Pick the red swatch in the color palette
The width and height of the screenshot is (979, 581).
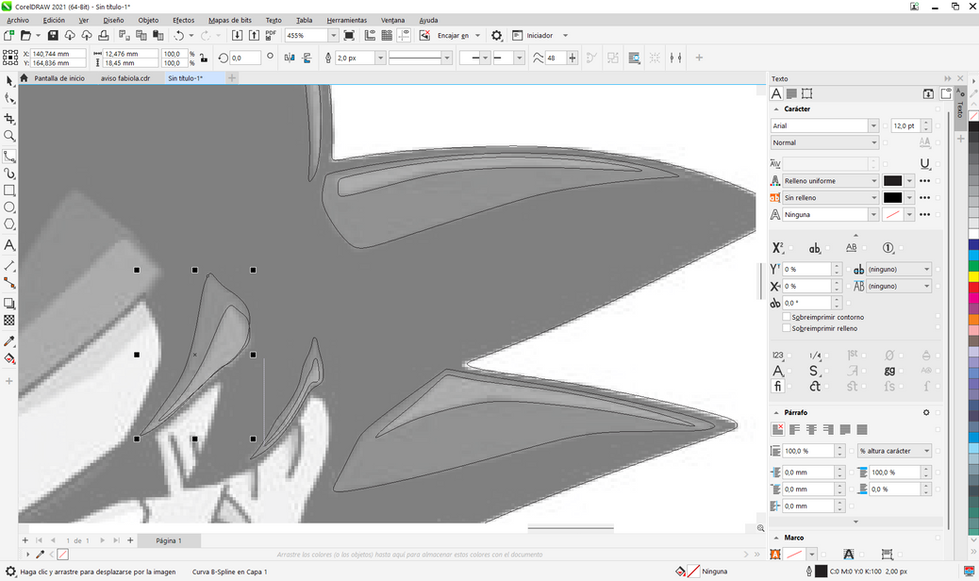973,287
